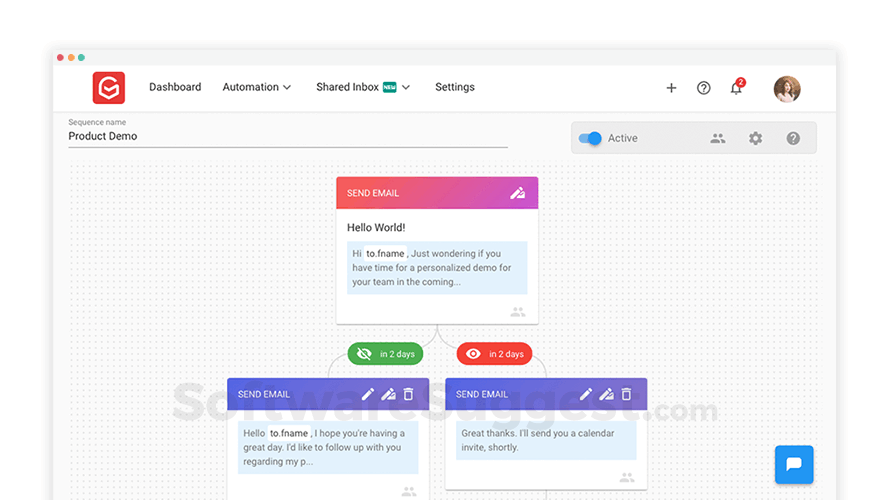Click the red opened in 2 days condition

click(494, 354)
